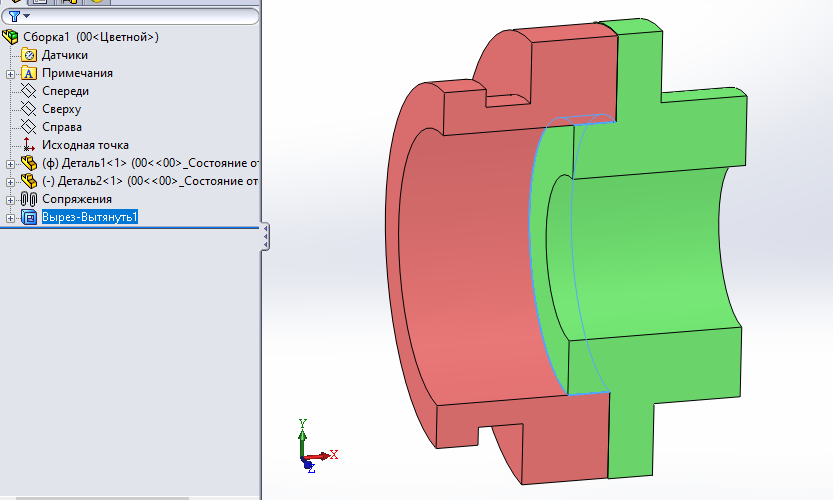Select the Исходная точка origin icon
Screen dimensions: 833x500
tap(29, 145)
